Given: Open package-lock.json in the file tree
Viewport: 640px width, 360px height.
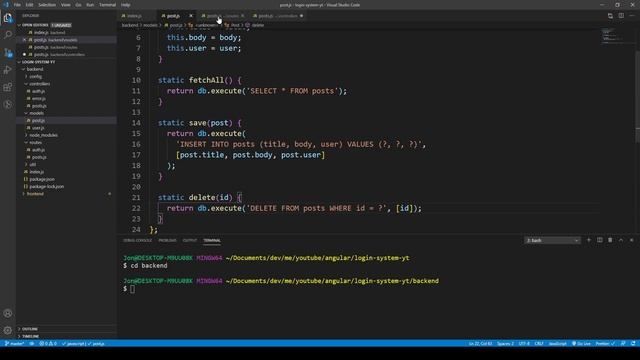Looking at the screenshot, I should pos(66,187).
